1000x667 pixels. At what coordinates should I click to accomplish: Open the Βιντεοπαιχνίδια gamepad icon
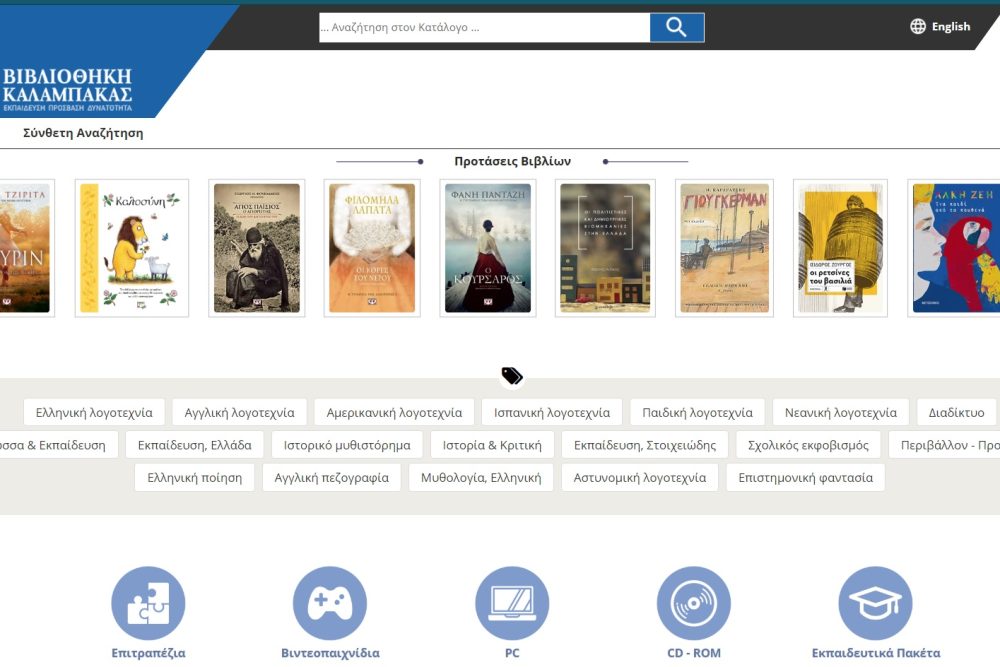(x=330, y=603)
